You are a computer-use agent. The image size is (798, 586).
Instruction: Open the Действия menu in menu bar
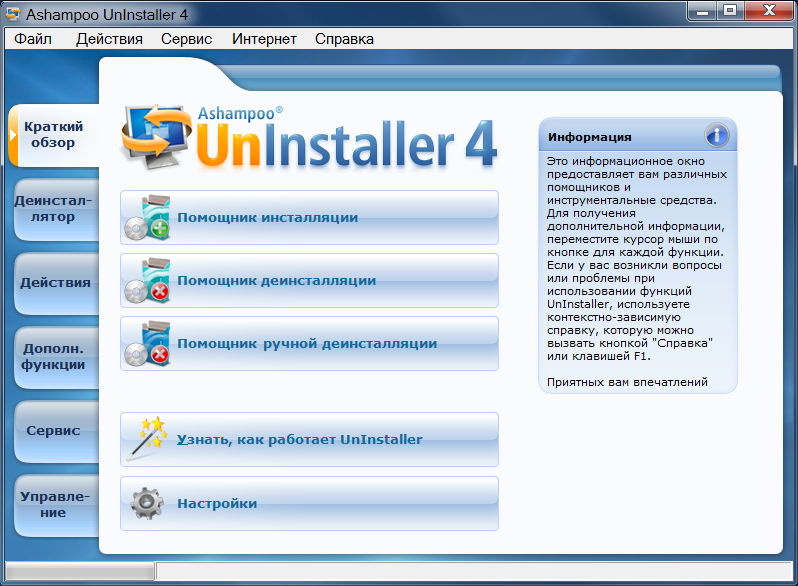click(109, 39)
